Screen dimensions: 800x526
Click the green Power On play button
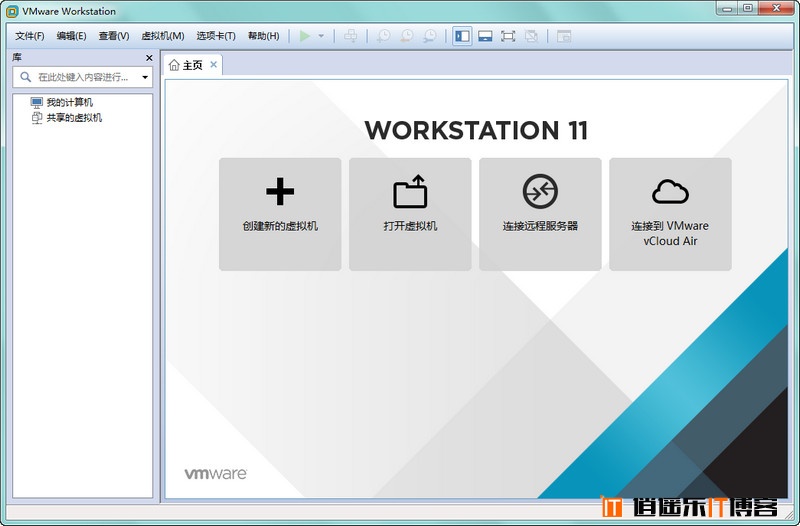305,36
